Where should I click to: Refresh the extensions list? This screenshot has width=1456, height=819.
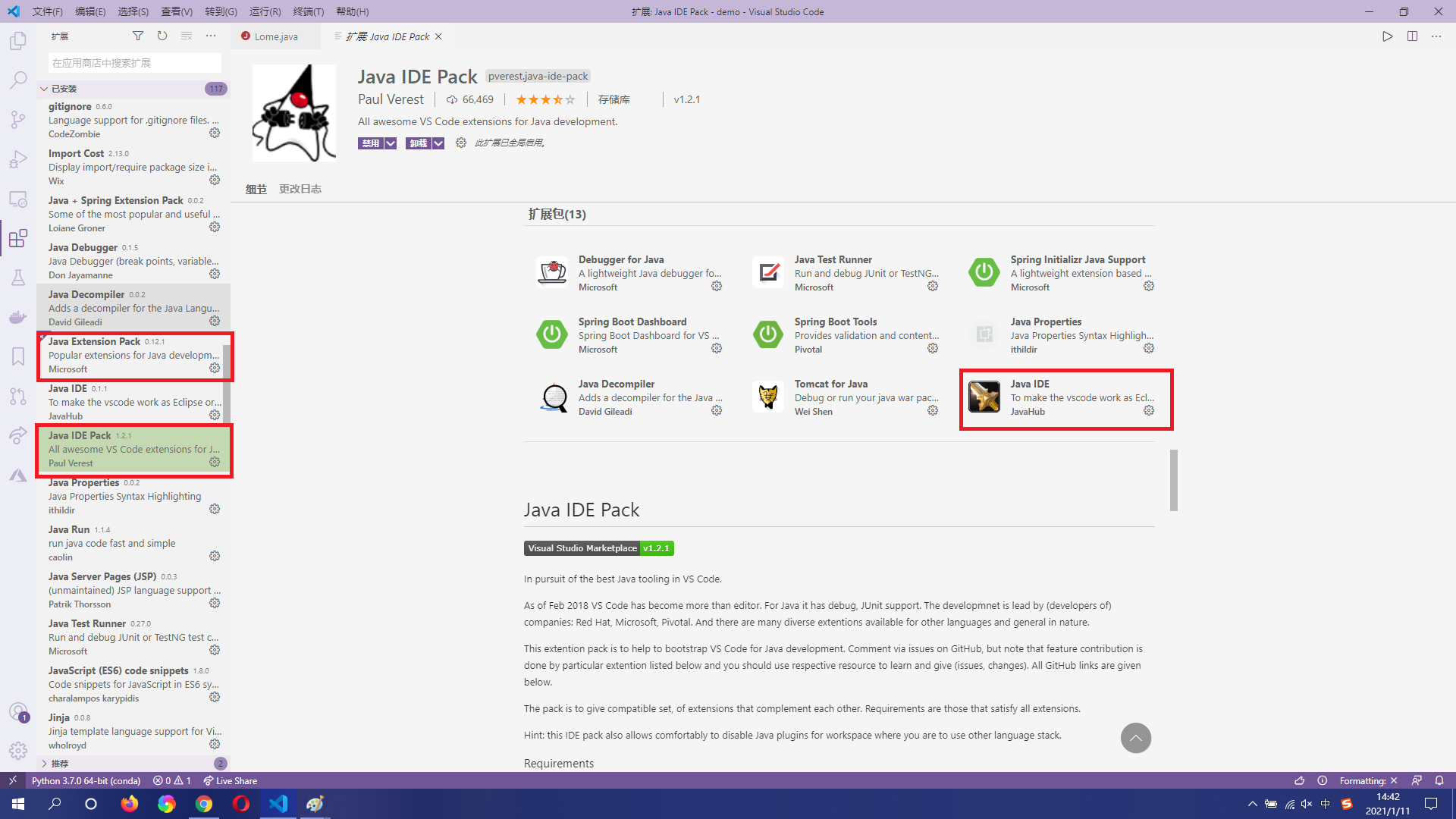[162, 36]
